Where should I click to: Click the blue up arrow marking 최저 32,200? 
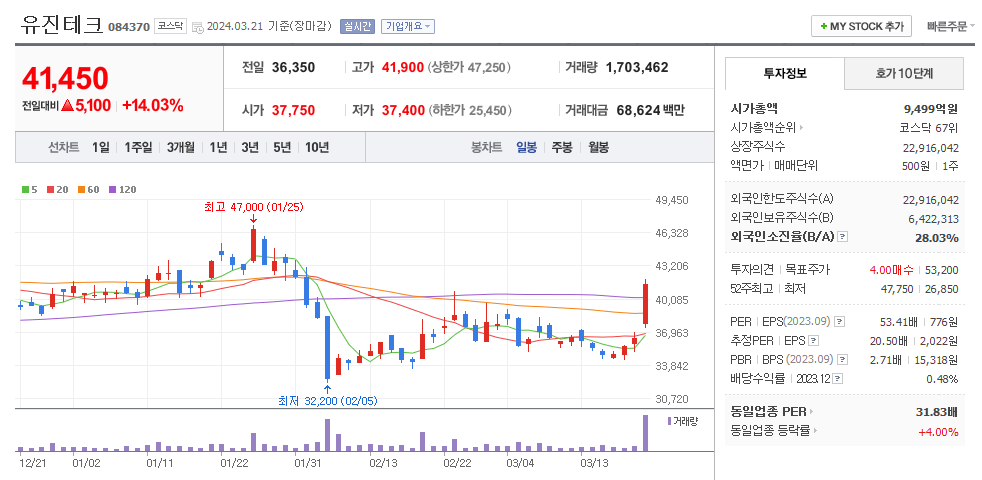327,389
